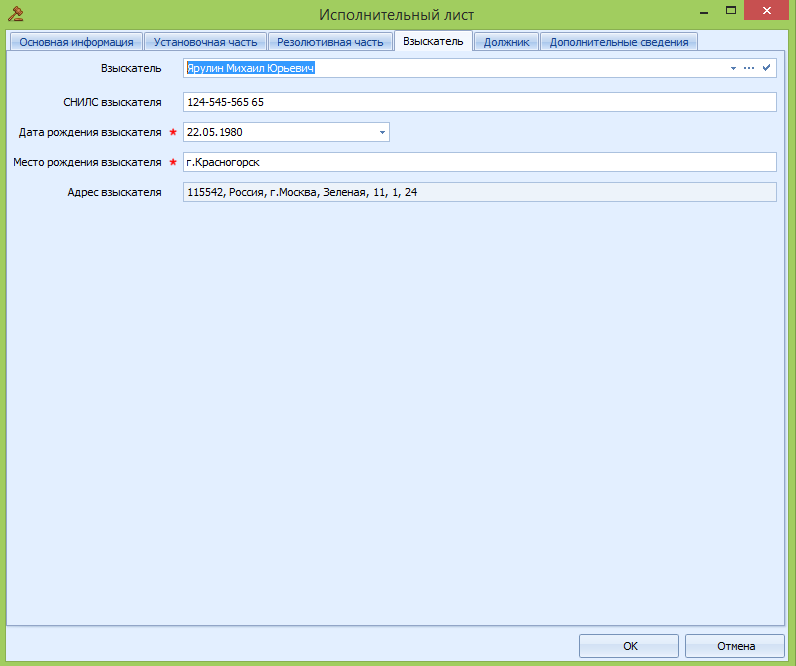
Task: Click the Исполнительный лист window title
Action: coord(396,15)
